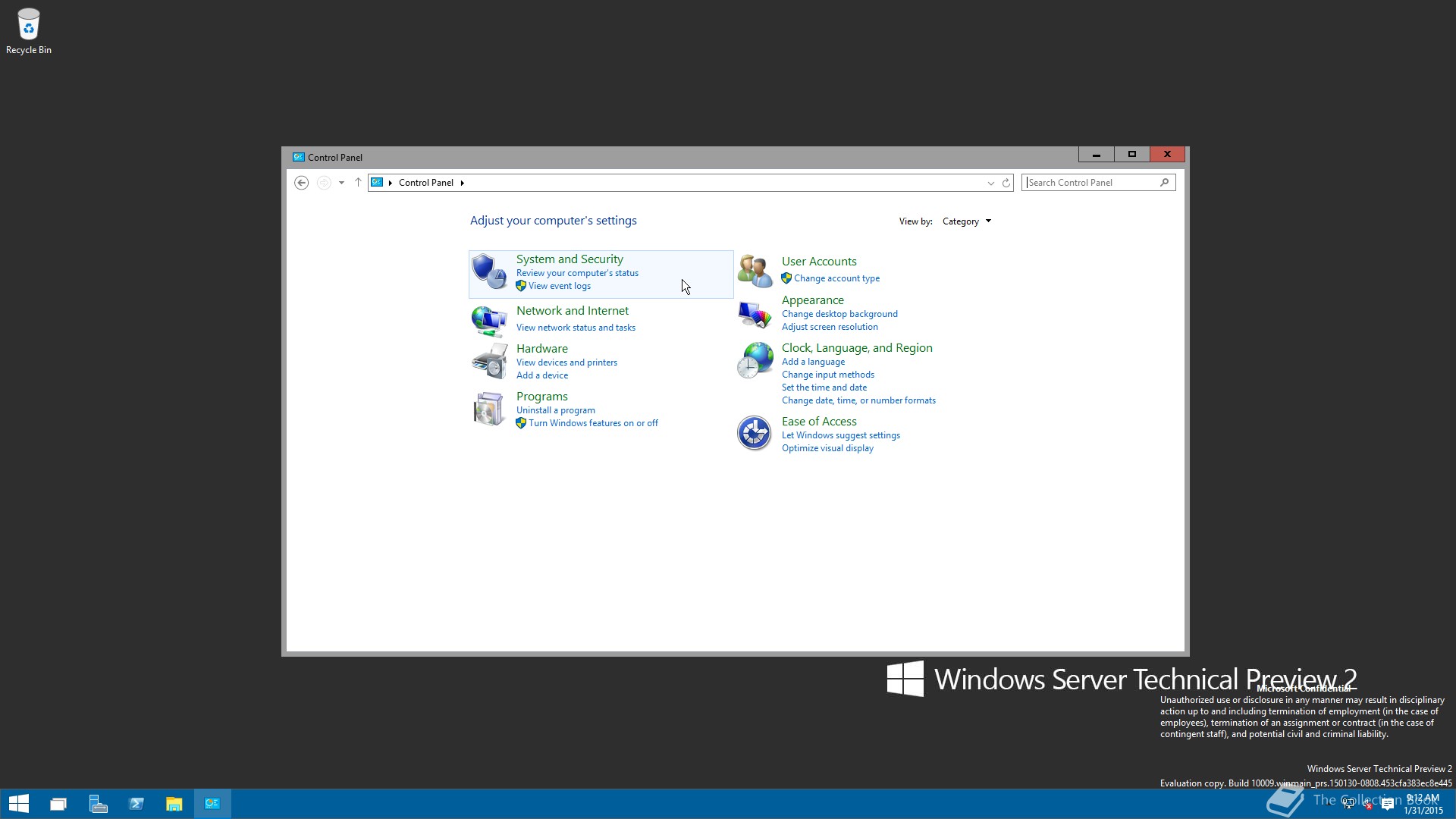Go up one level with the up arrow
This screenshot has width=1456, height=819.
click(x=358, y=183)
